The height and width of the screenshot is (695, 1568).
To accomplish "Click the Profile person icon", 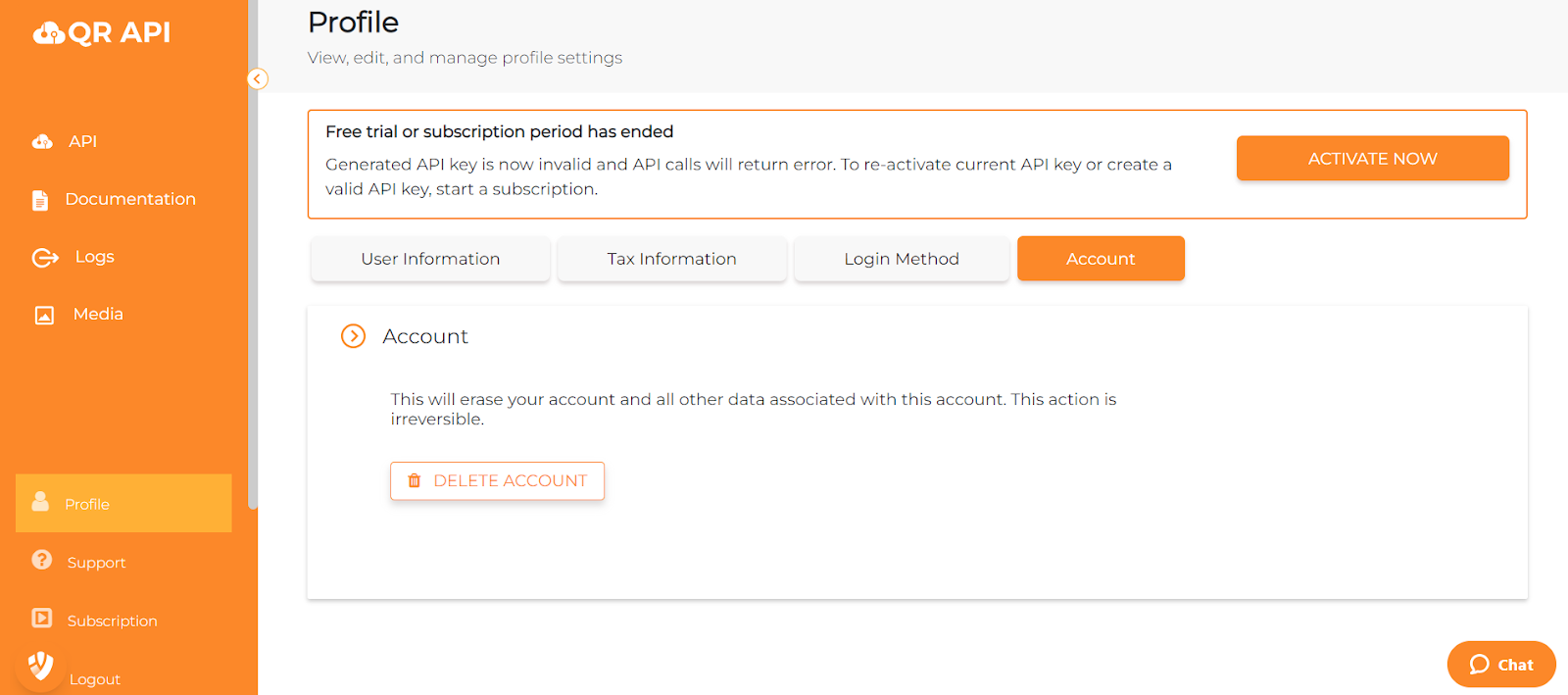I will coord(40,502).
